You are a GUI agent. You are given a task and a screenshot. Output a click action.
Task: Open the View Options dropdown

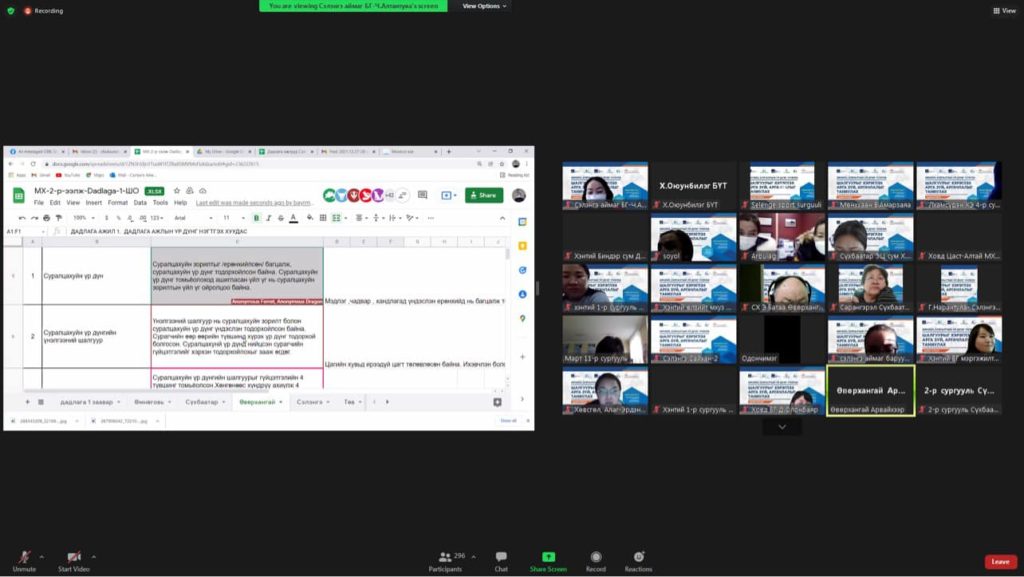point(484,6)
